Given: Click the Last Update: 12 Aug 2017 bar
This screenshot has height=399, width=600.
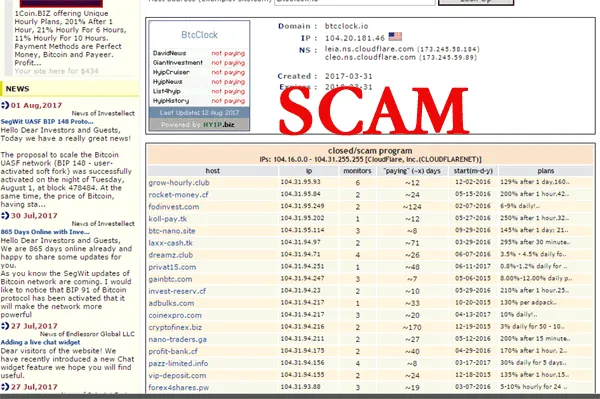Looking at the screenshot, I should (199, 113).
